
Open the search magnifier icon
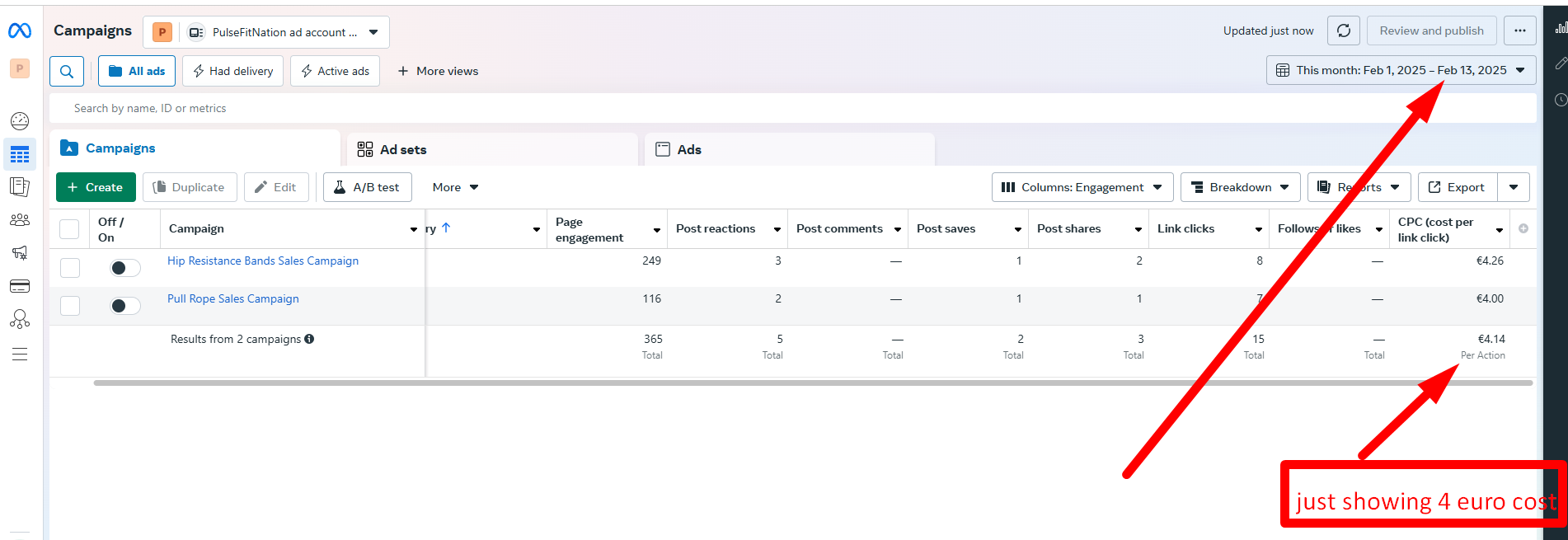click(x=67, y=72)
